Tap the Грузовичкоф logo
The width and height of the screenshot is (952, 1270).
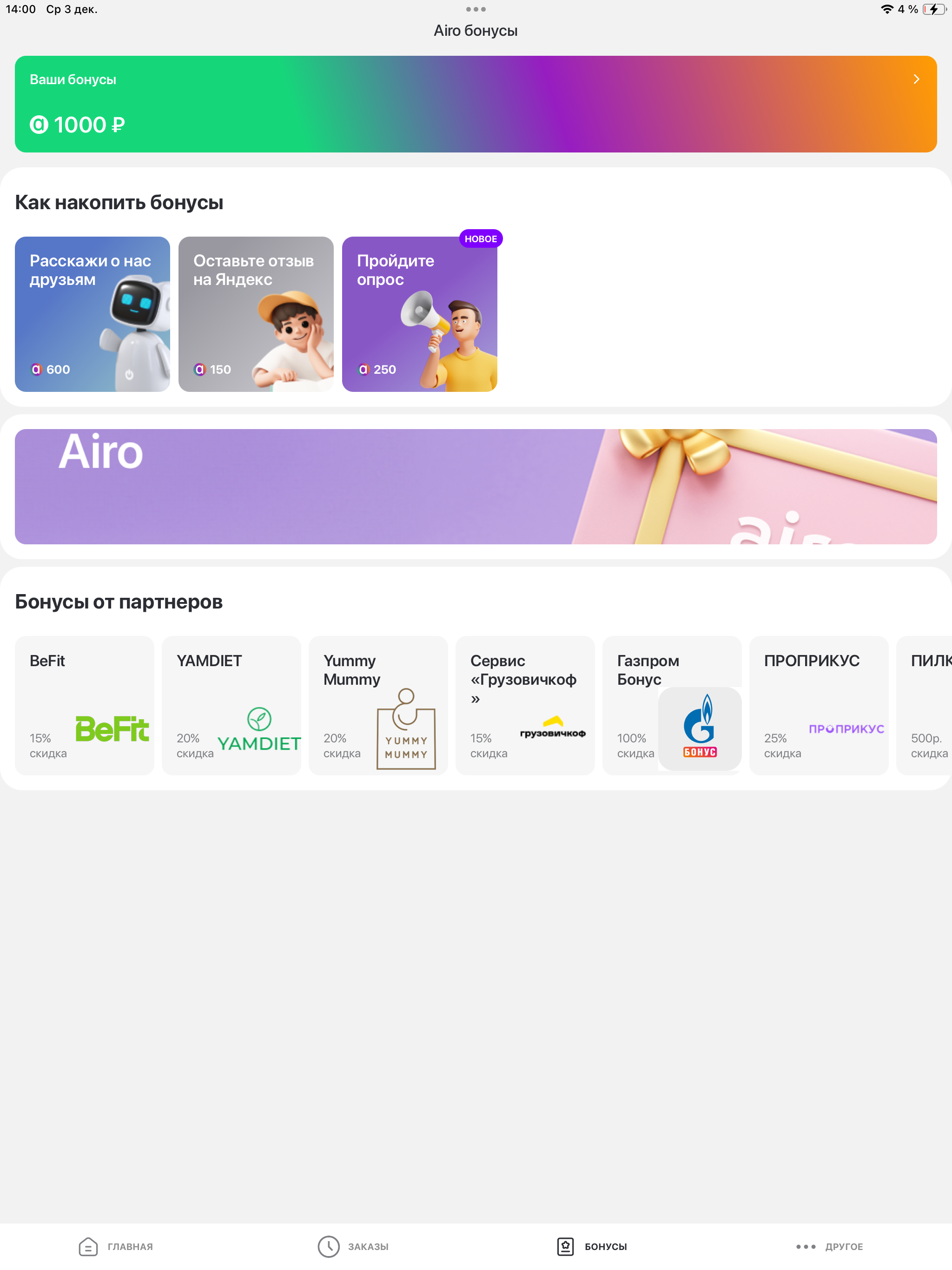(x=553, y=727)
